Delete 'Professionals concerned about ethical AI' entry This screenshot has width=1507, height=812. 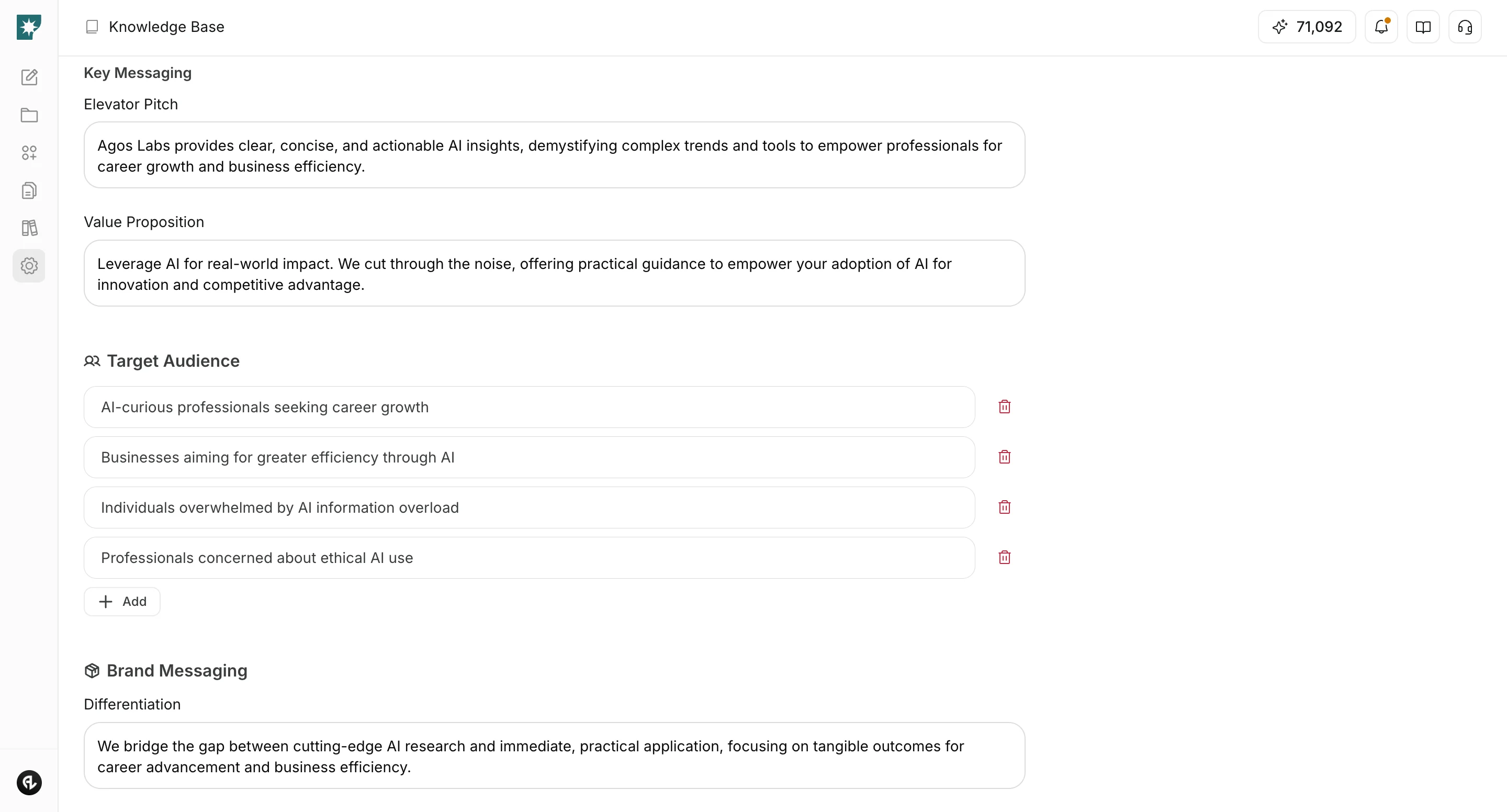[1005, 558]
